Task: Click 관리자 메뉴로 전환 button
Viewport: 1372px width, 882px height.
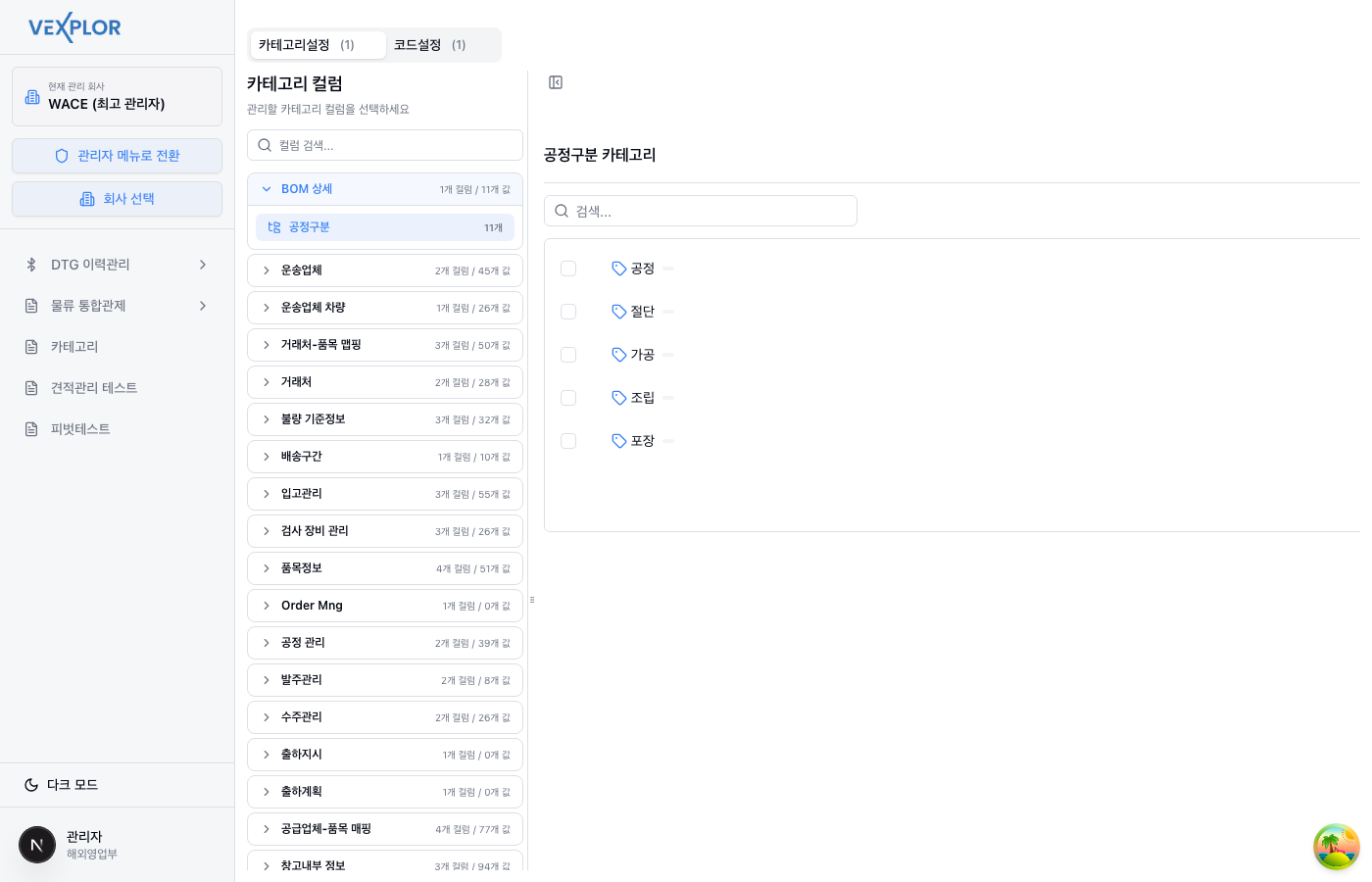Action: [x=117, y=156]
